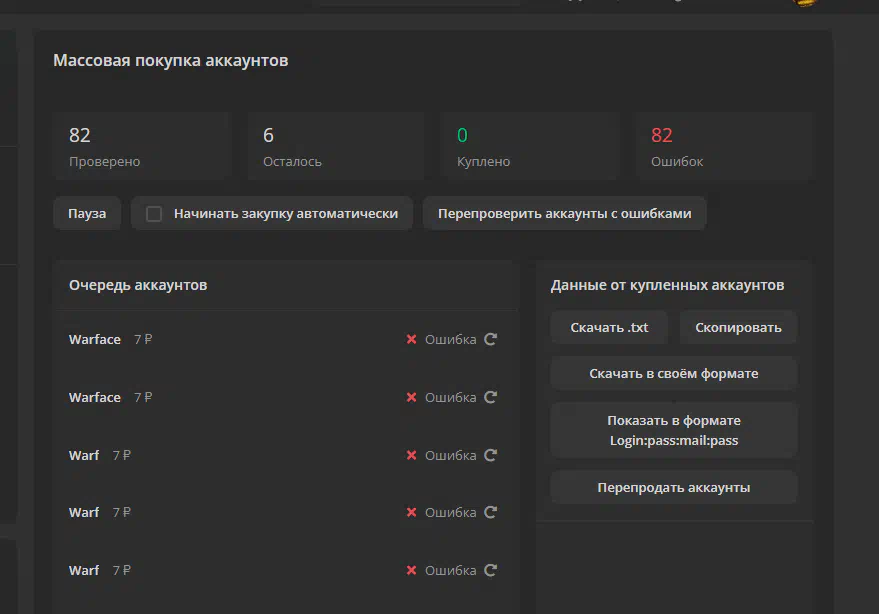
Task: Click Ошибка status on the first Warf row
Action: point(451,455)
